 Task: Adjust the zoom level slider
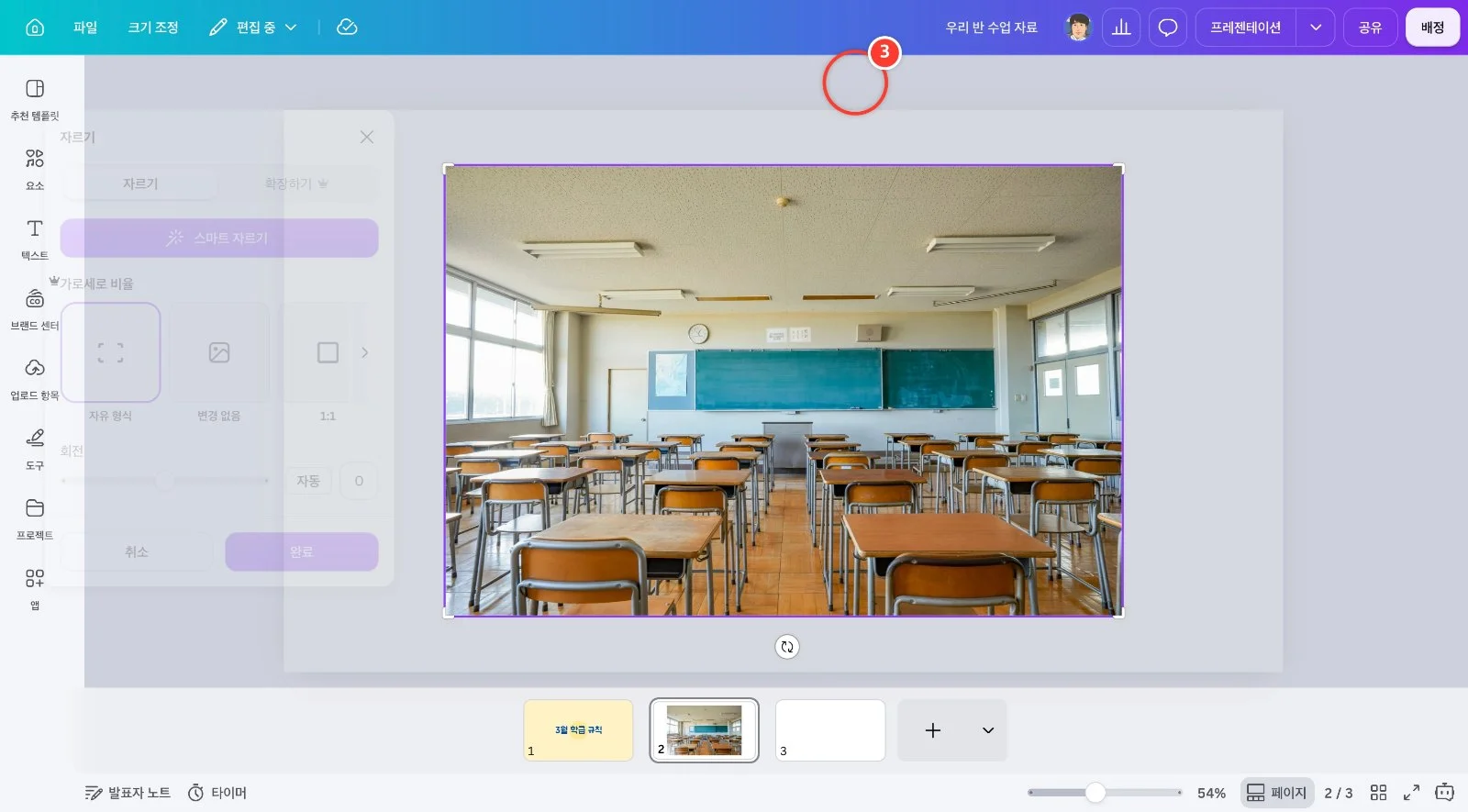(1105, 793)
